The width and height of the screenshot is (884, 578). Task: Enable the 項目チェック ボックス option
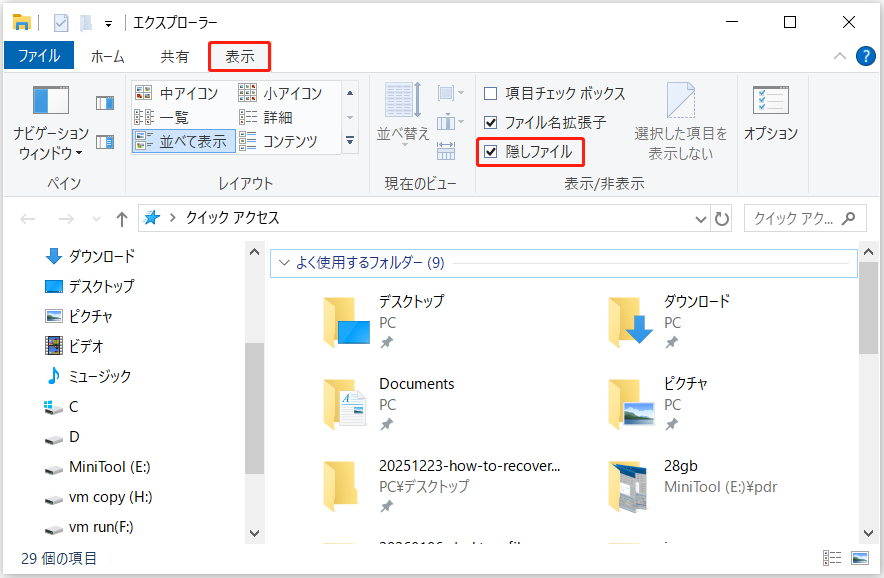point(489,91)
